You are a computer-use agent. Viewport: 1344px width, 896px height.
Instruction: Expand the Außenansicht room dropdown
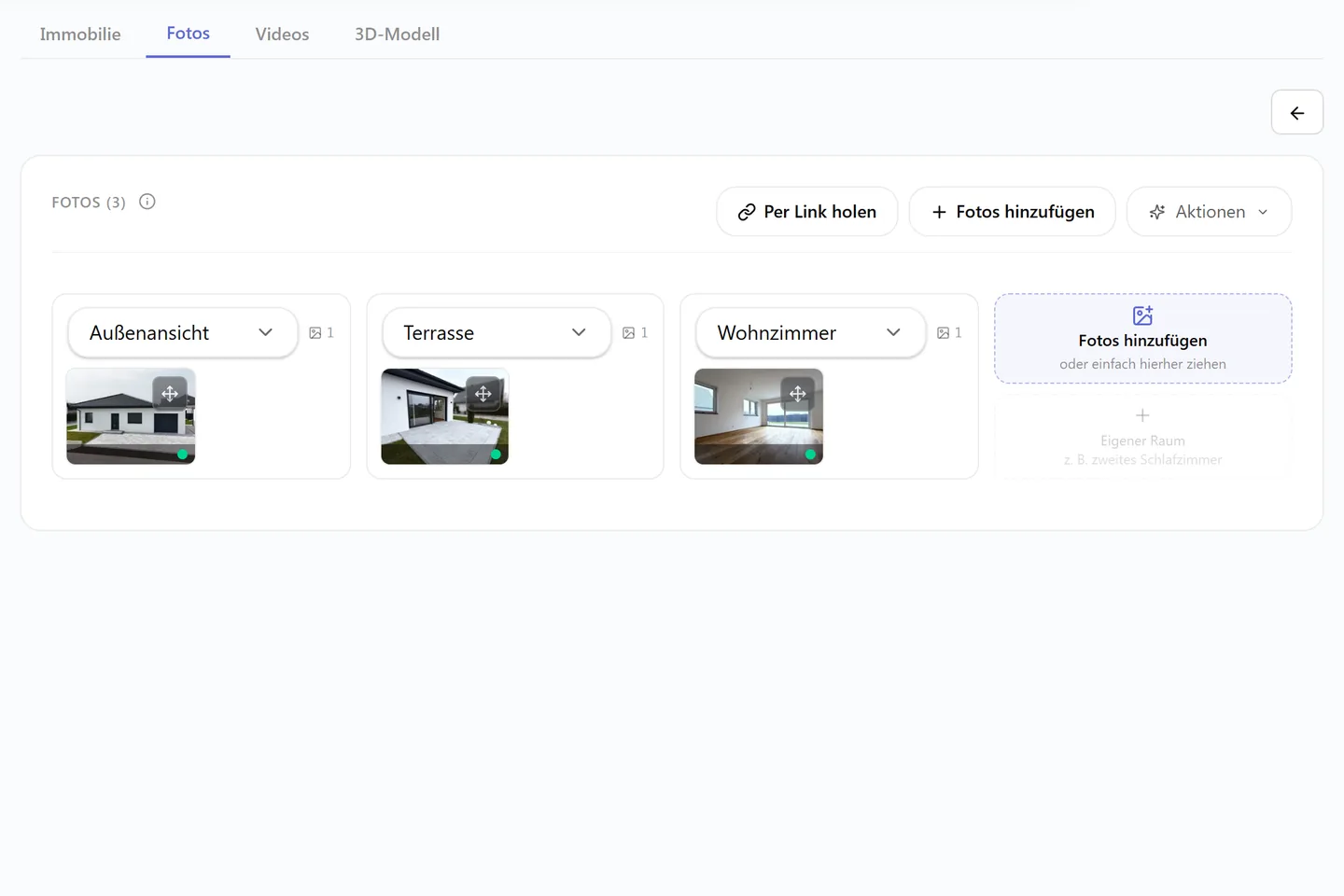183,332
